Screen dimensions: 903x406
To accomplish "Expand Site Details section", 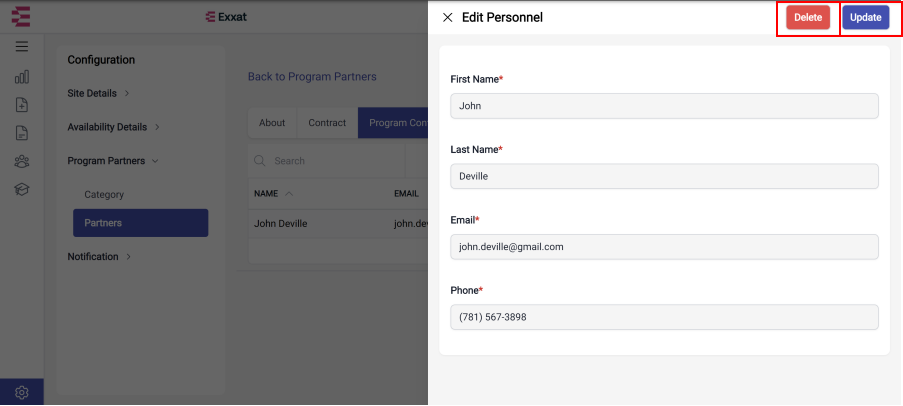I will (x=98, y=93).
